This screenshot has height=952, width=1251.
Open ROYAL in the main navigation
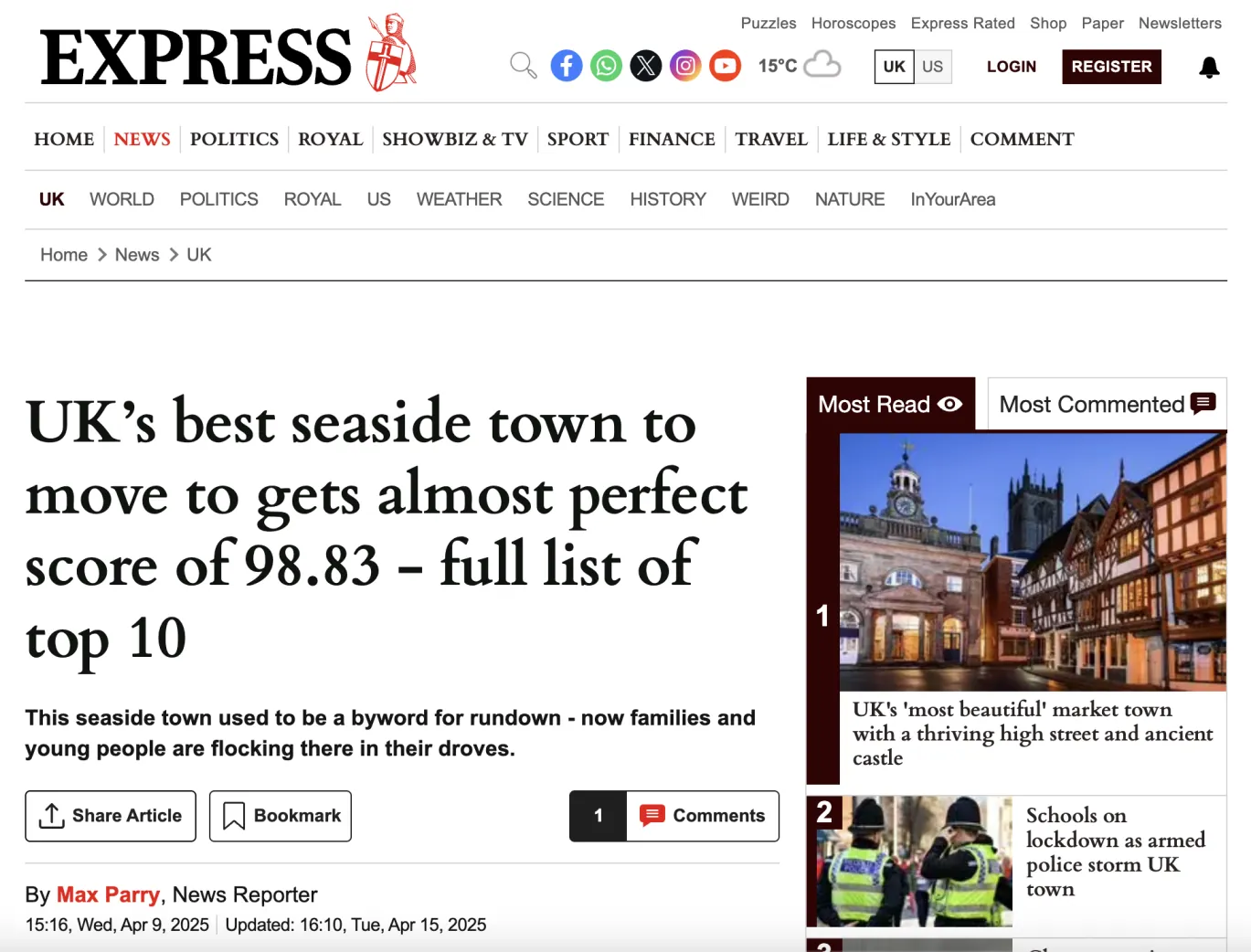[x=330, y=139]
